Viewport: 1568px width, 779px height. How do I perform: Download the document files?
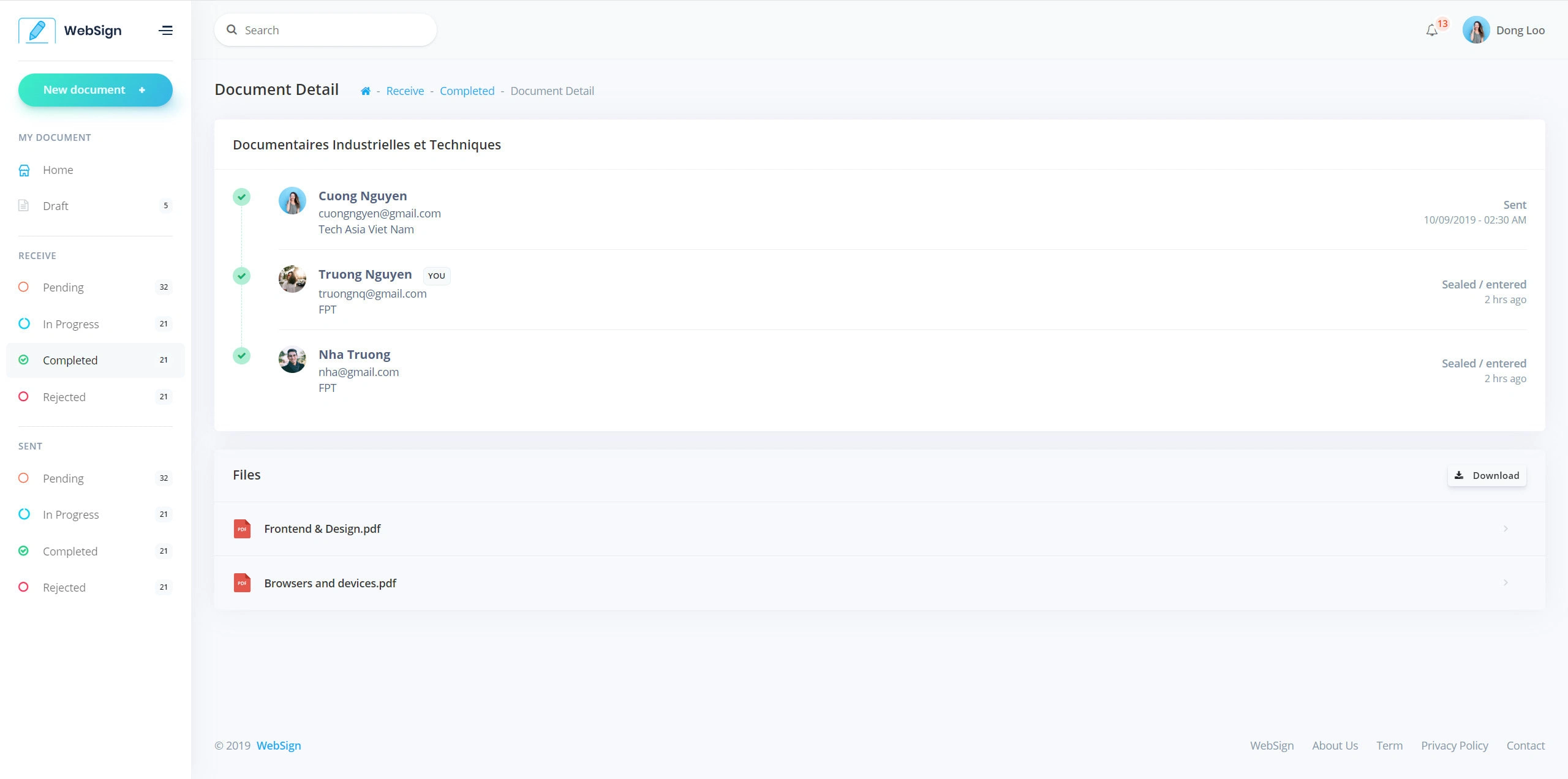(x=1487, y=475)
